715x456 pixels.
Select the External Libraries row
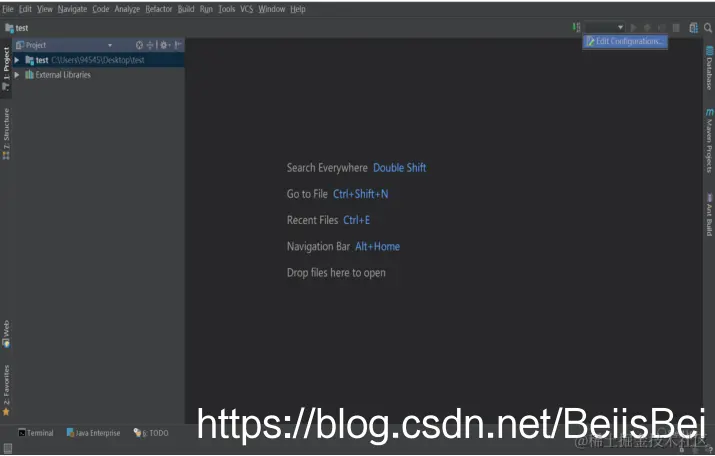[98, 75]
